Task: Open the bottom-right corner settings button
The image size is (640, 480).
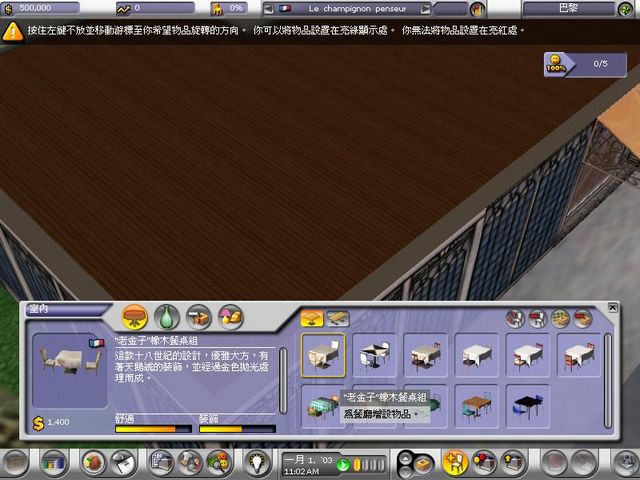Action: tap(626, 463)
